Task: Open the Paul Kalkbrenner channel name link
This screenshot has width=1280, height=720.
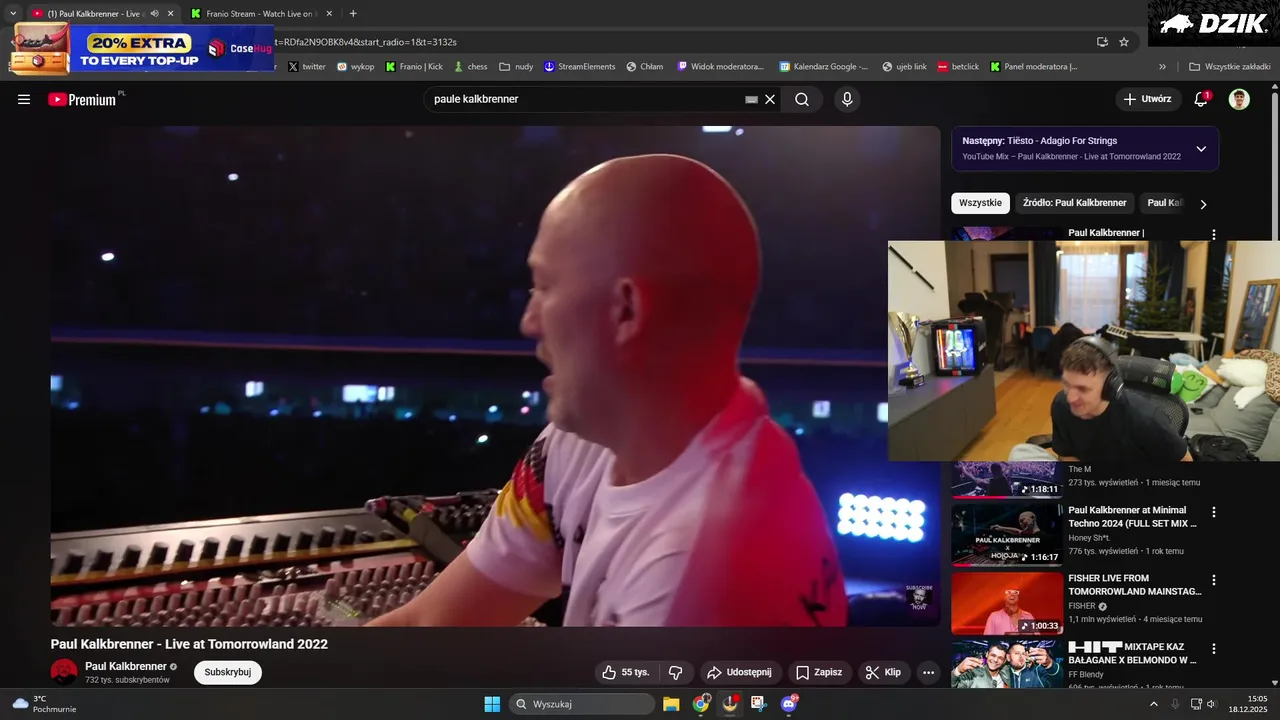Action: pos(126,666)
